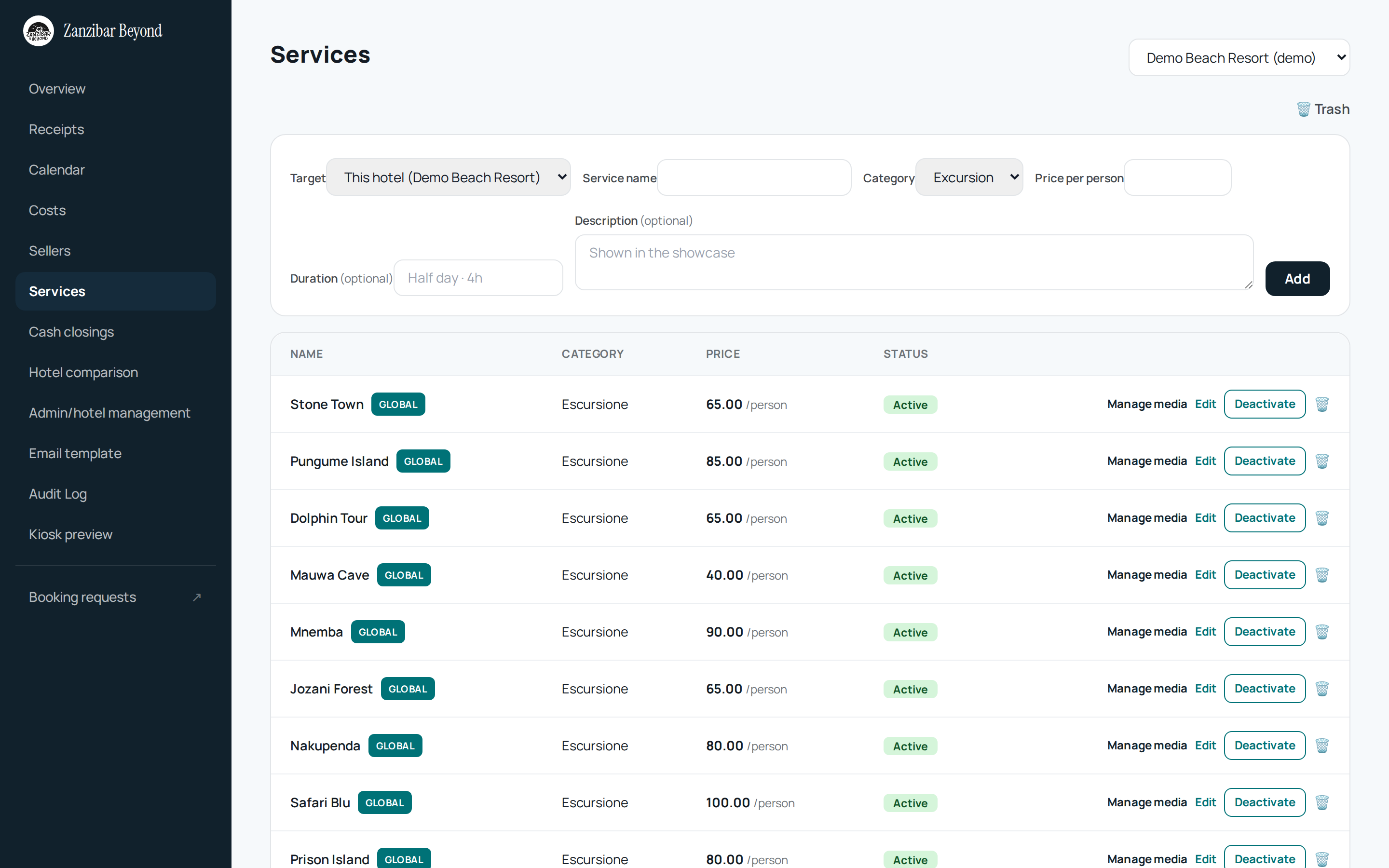Open the Demo Beach Resort hotel selector
Viewport: 1389px width, 868px height.
pos(1239,57)
